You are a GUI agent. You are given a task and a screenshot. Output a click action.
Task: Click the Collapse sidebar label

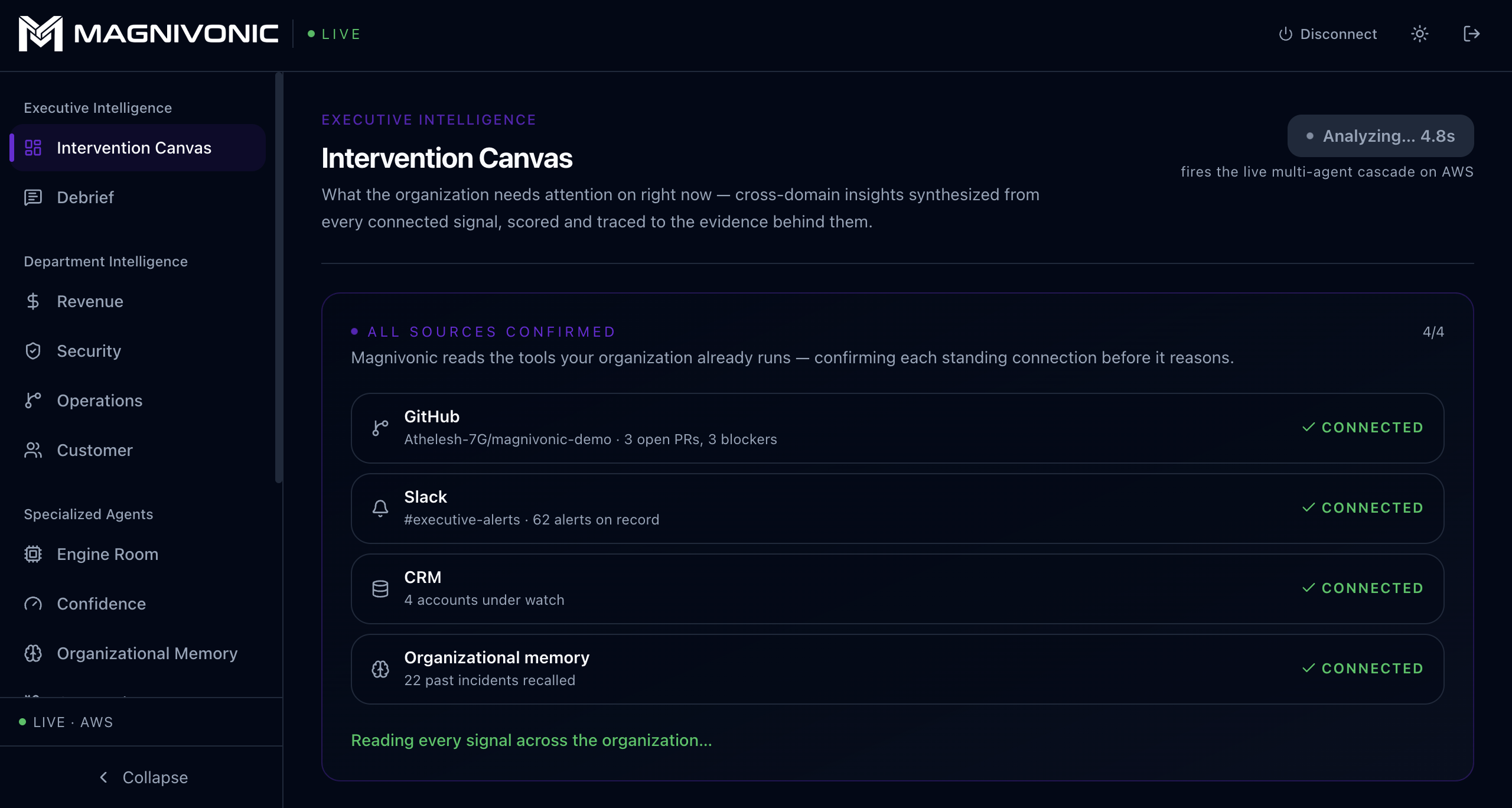coord(155,777)
